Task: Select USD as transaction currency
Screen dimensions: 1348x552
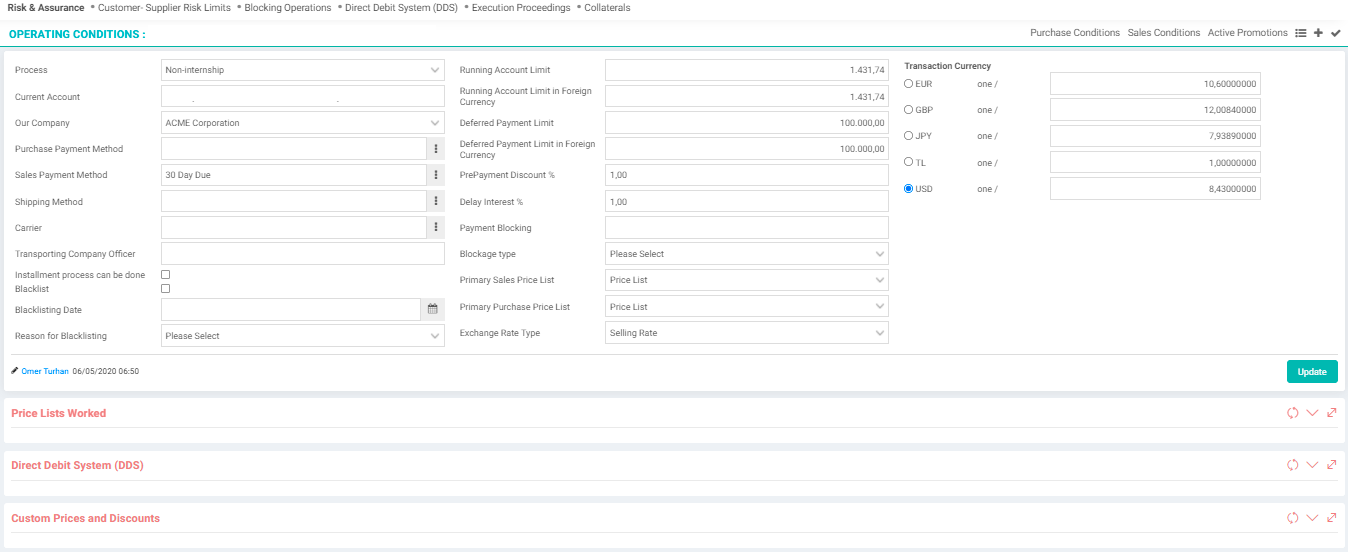Action: [x=908, y=188]
